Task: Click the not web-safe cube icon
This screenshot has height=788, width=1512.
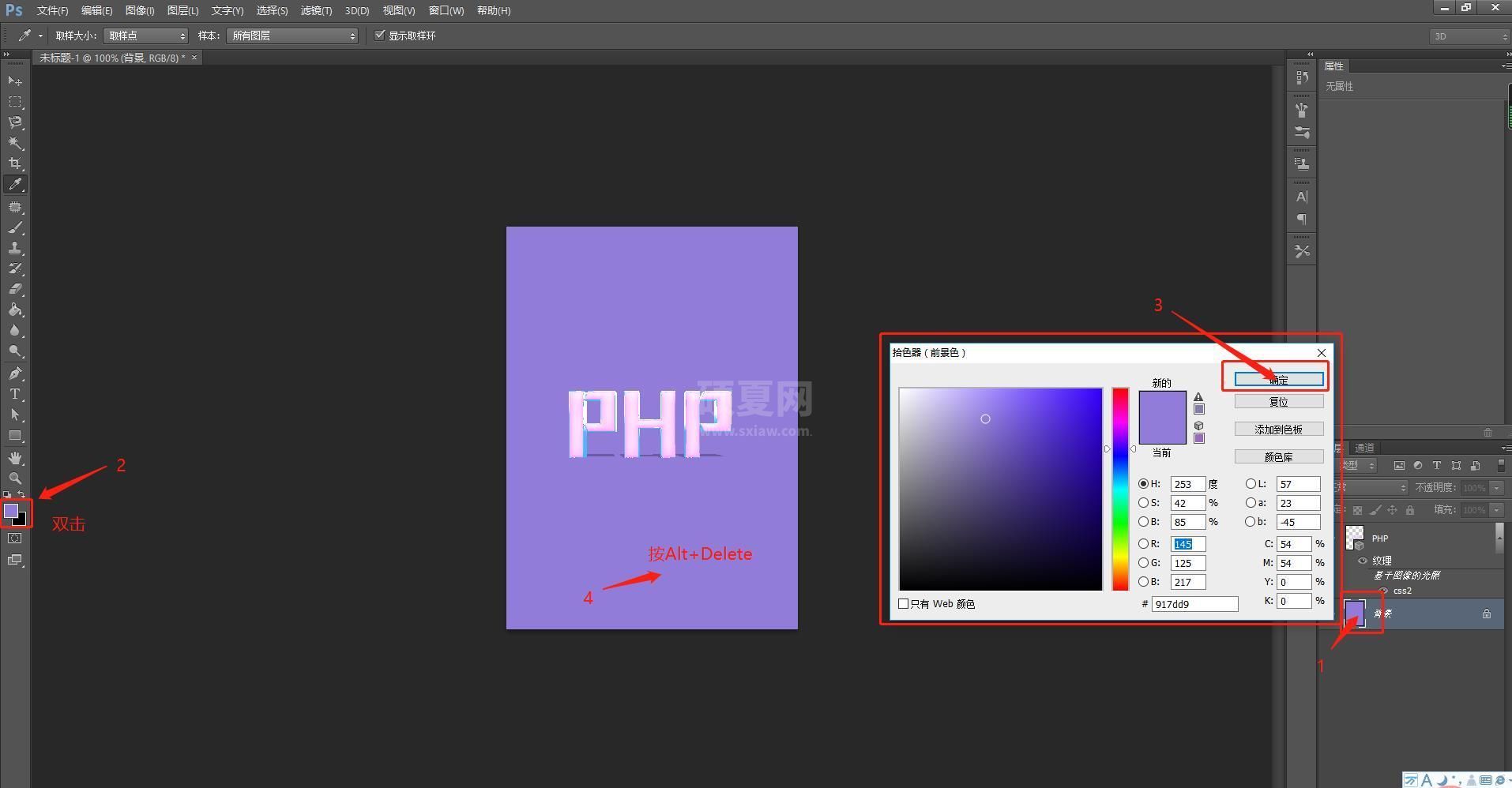Action: pos(1198,426)
